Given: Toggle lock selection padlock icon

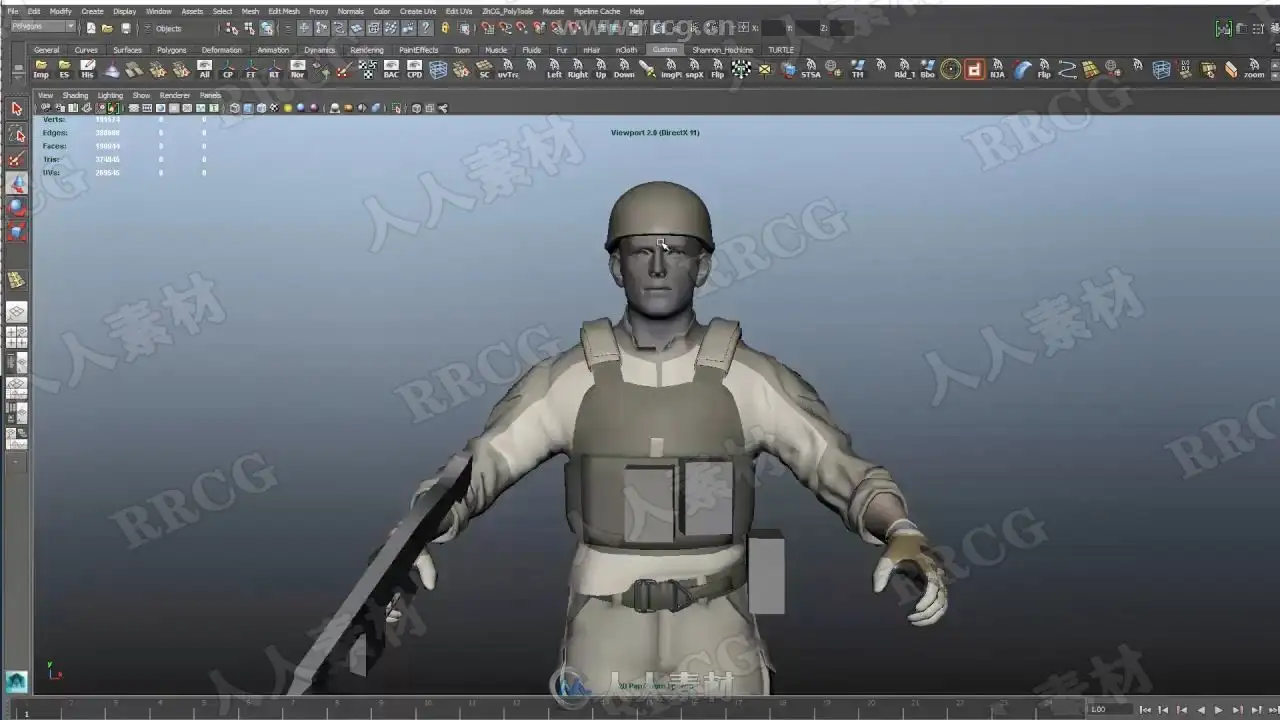Looking at the screenshot, I should [445, 28].
